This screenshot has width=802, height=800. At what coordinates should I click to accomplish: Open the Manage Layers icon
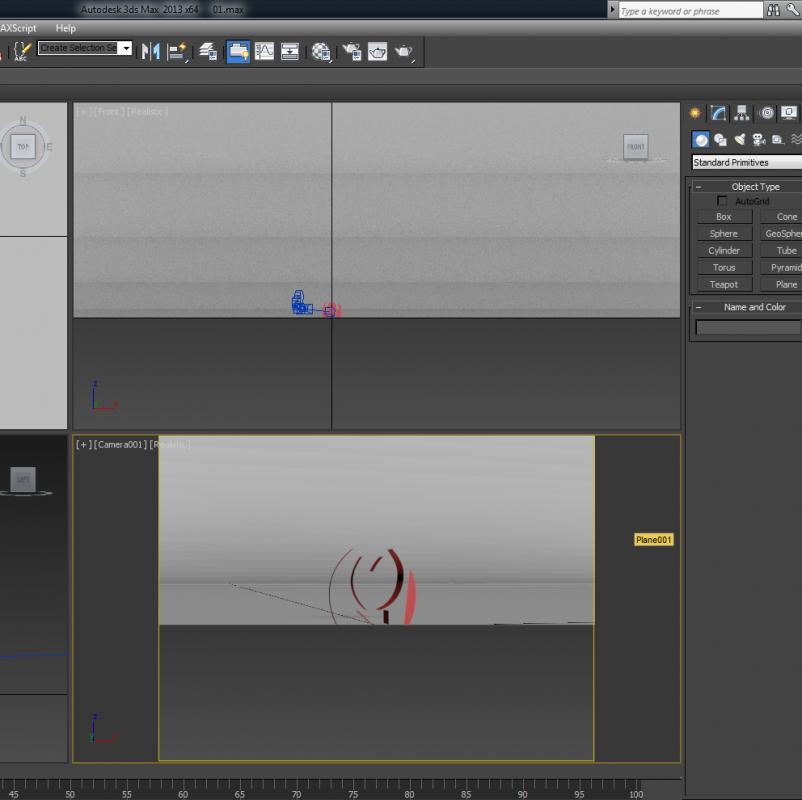[x=208, y=51]
